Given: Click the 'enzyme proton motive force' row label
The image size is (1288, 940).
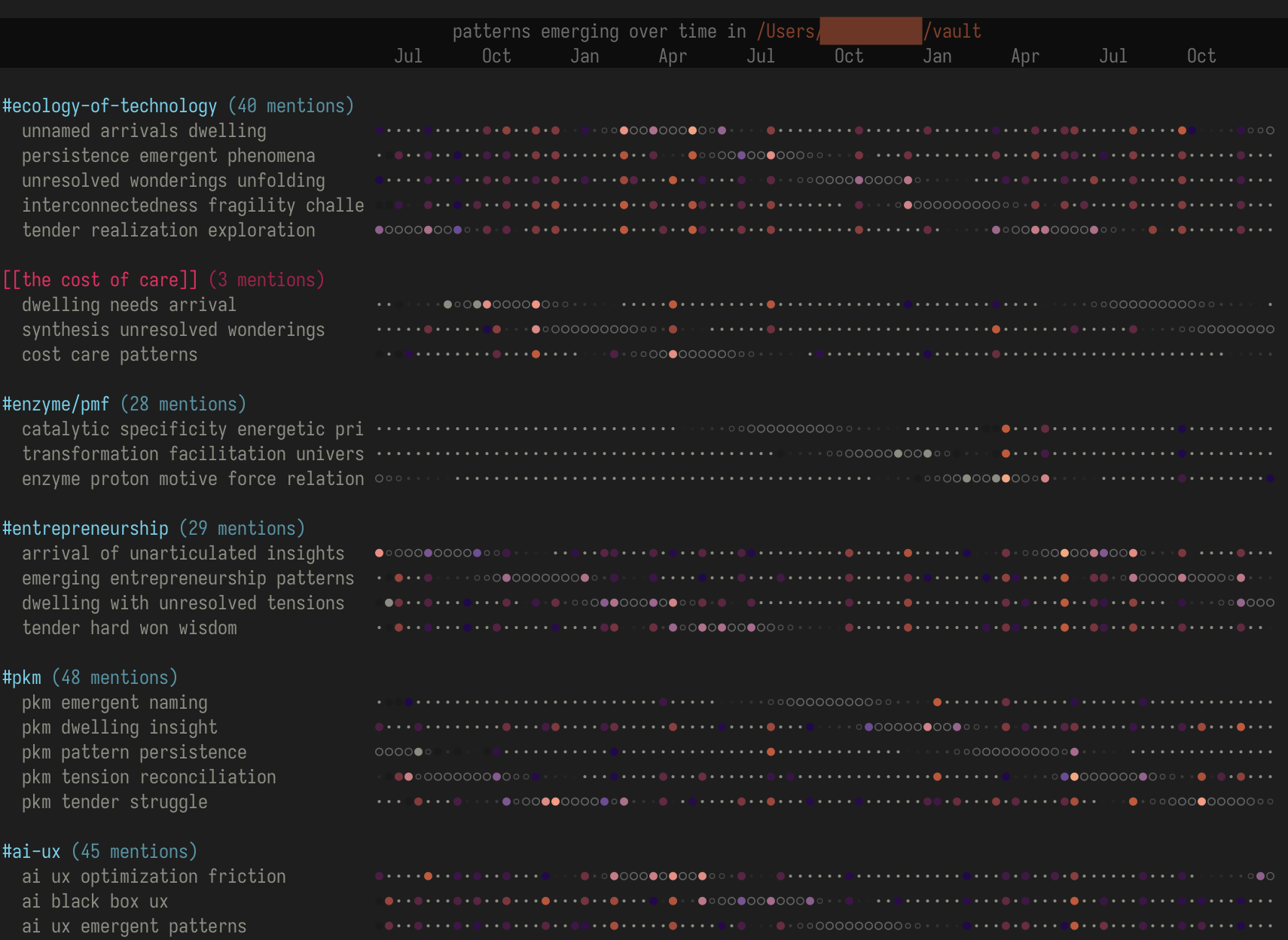Looking at the screenshot, I should [x=192, y=479].
